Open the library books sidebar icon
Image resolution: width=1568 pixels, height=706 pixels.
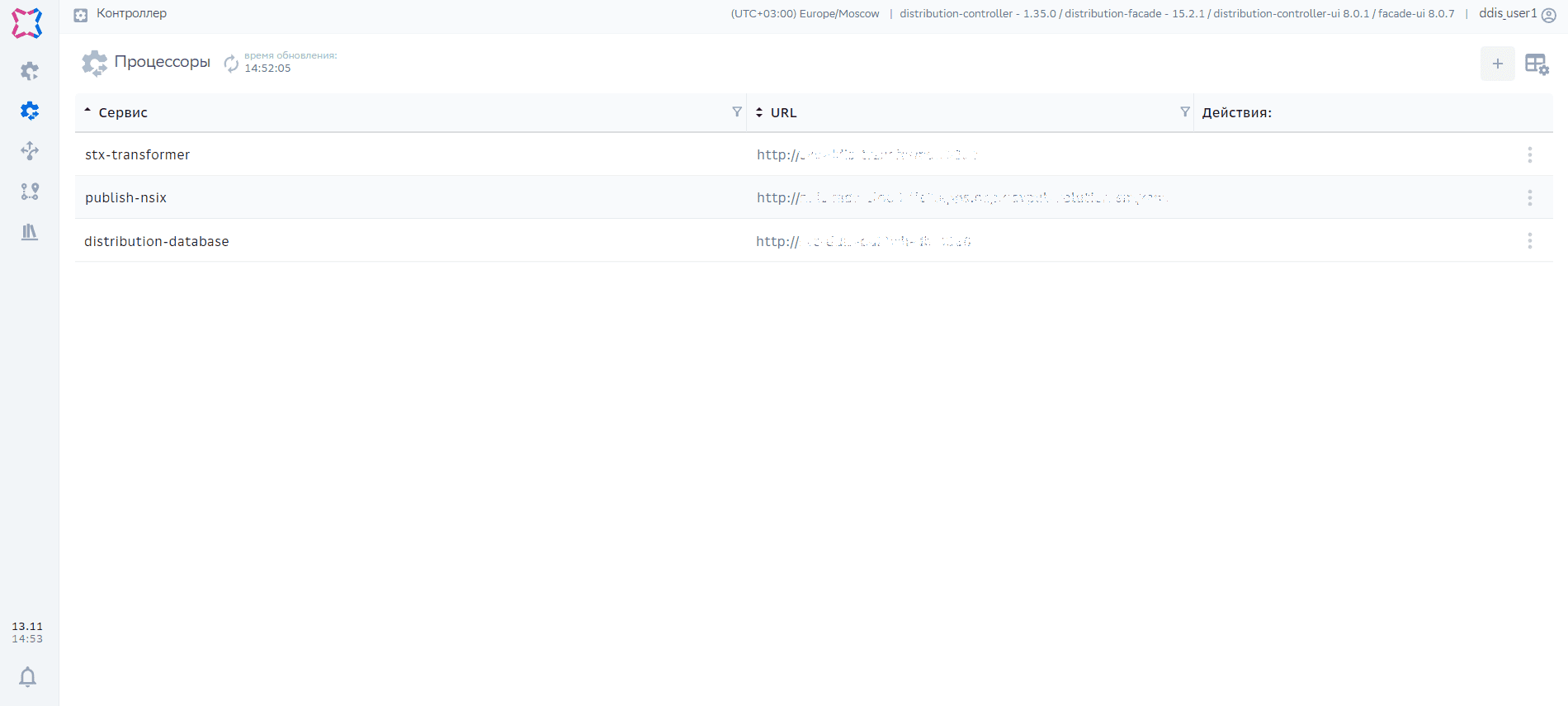pyautogui.click(x=30, y=232)
